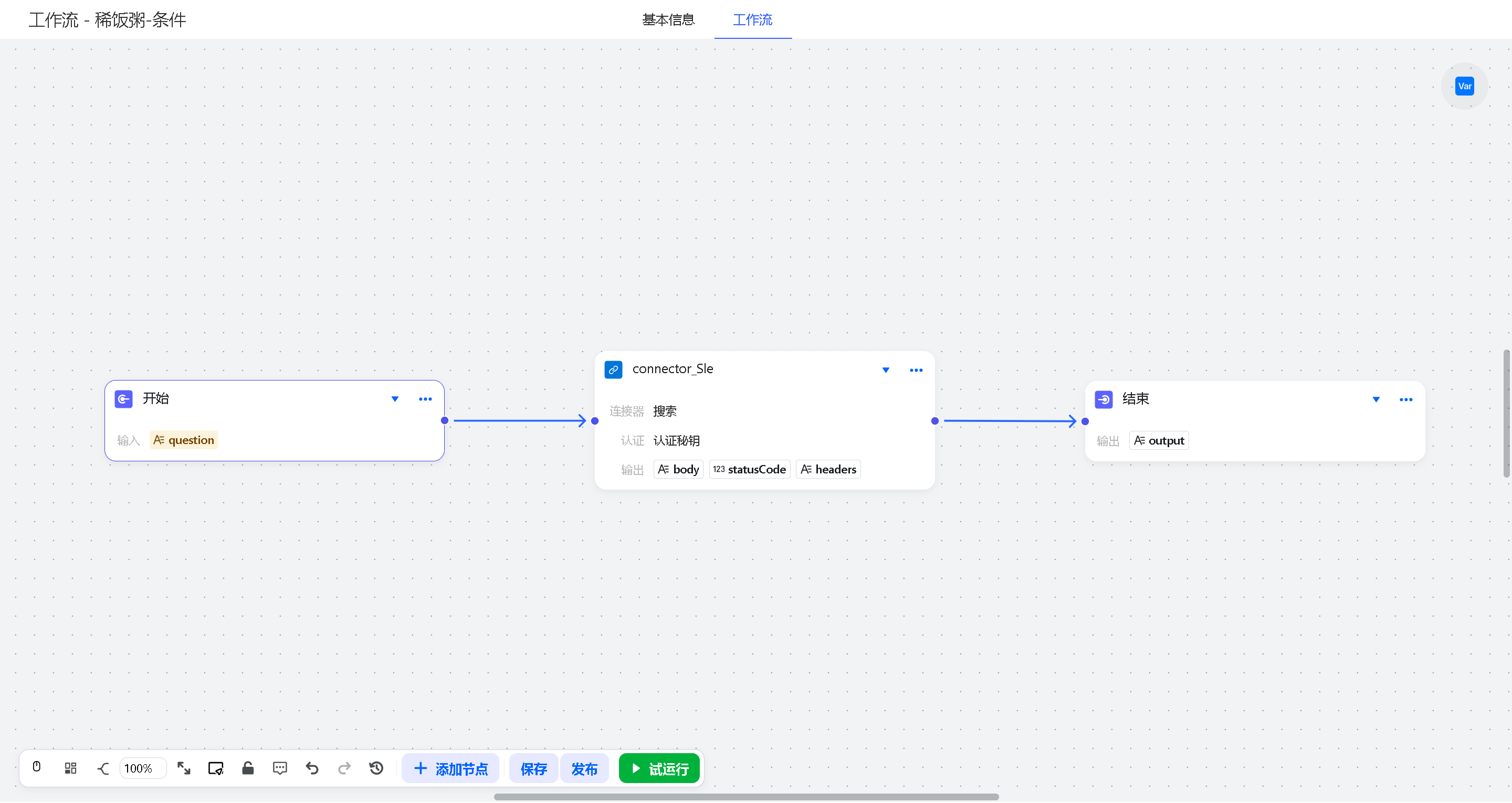Open the Var variables panel button

(1464, 86)
